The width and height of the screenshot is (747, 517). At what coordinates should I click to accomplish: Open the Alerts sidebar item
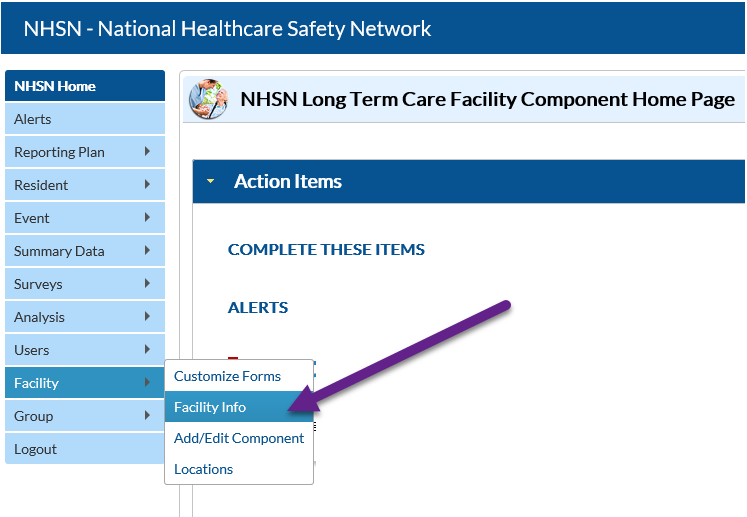coord(33,119)
